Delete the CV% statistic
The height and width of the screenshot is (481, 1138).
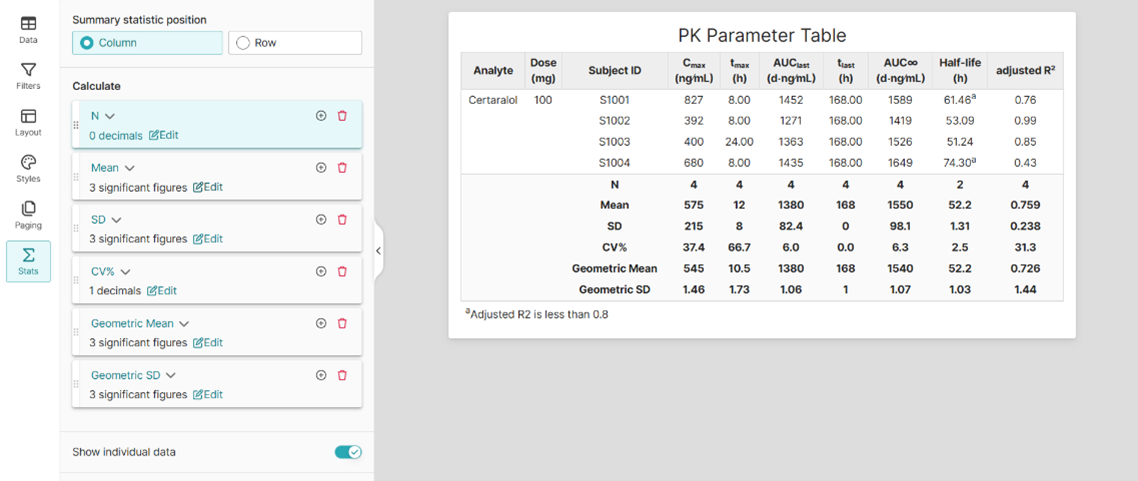343,271
